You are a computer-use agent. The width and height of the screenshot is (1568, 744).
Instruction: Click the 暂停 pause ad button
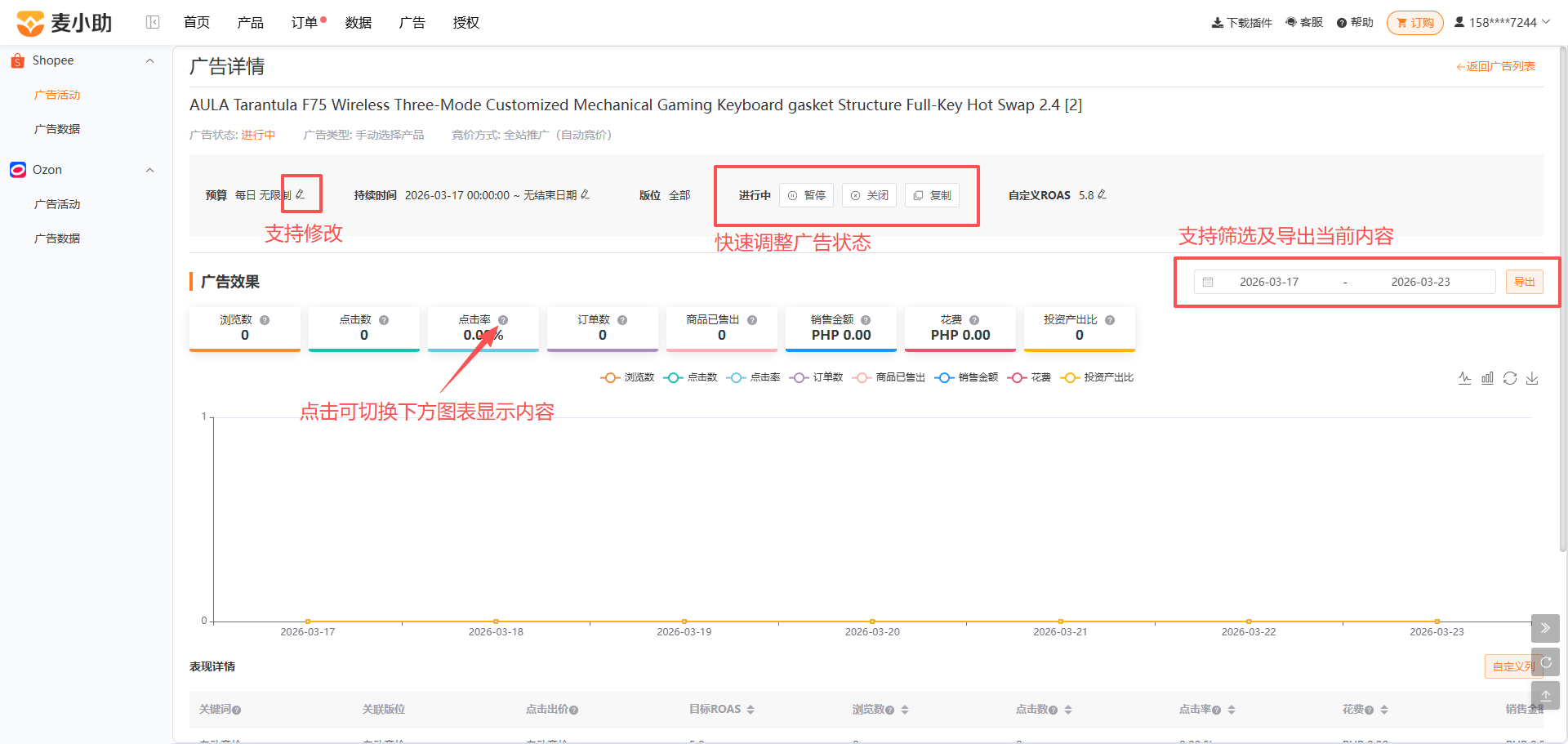pos(806,195)
